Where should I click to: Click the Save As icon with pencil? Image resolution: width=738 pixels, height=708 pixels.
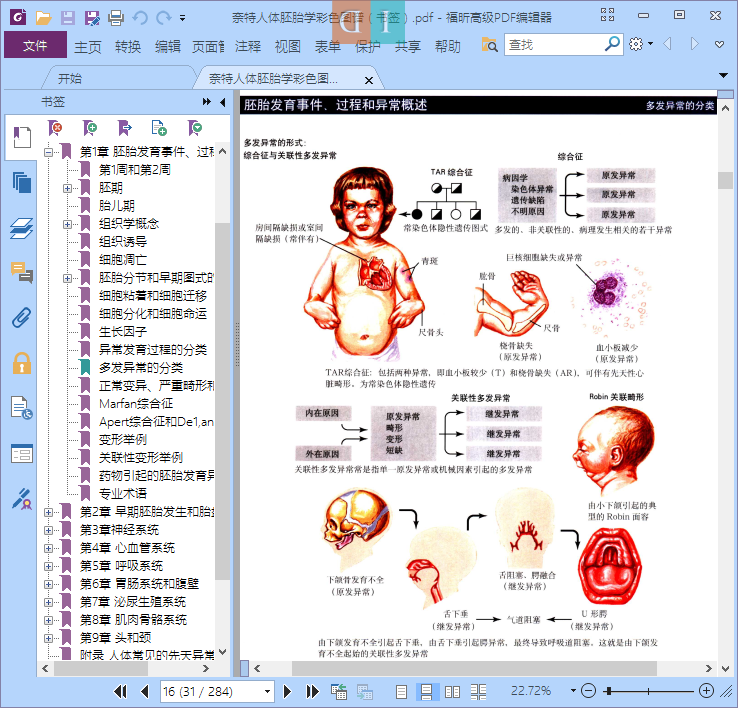pos(92,18)
